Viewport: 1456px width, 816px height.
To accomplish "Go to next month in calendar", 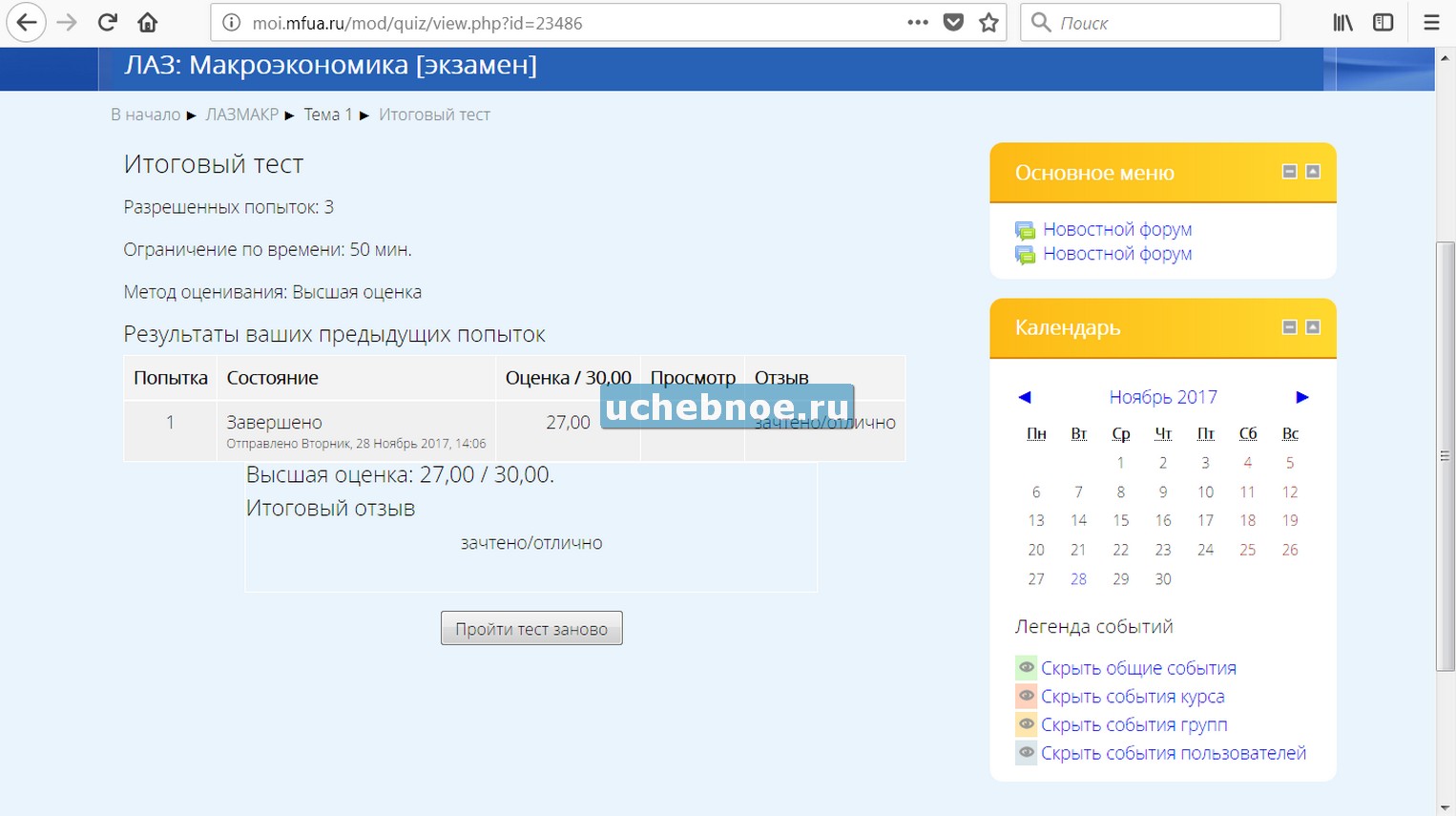I will 1302,397.
